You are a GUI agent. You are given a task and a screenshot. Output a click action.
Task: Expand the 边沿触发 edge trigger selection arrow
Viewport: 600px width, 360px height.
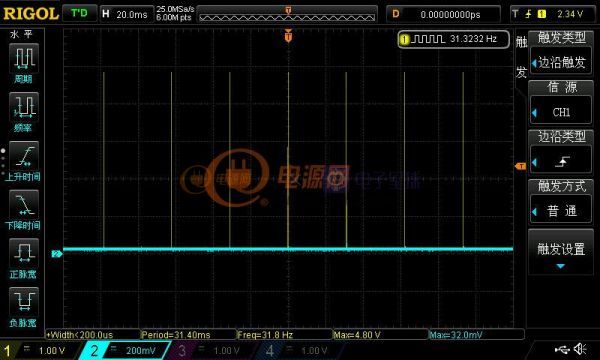pyautogui.click(x=534, y=63)
